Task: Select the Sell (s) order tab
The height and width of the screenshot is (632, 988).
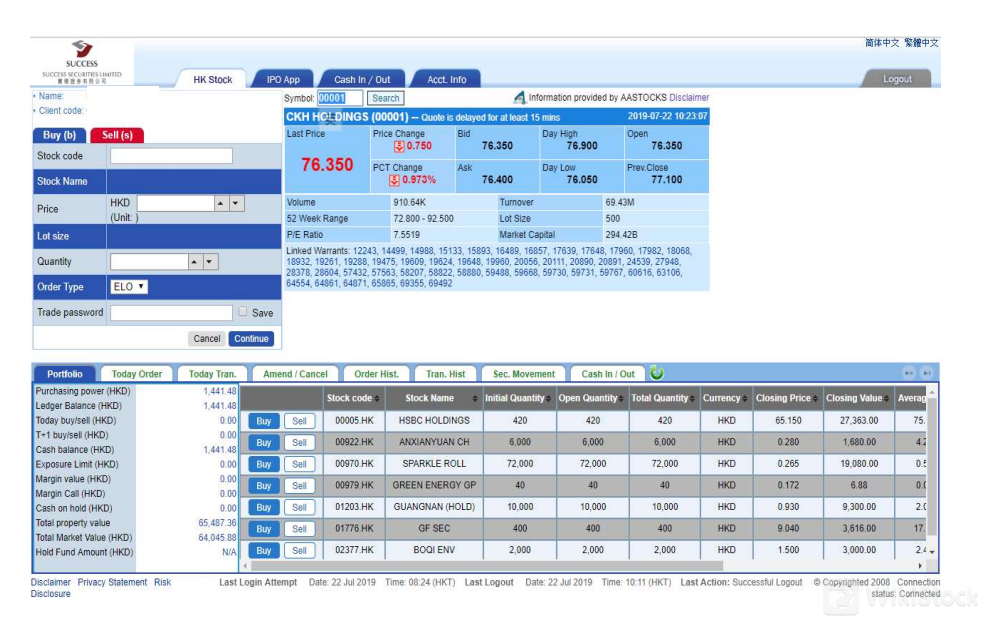Action: pyautogui.click(x=117, y=135)
